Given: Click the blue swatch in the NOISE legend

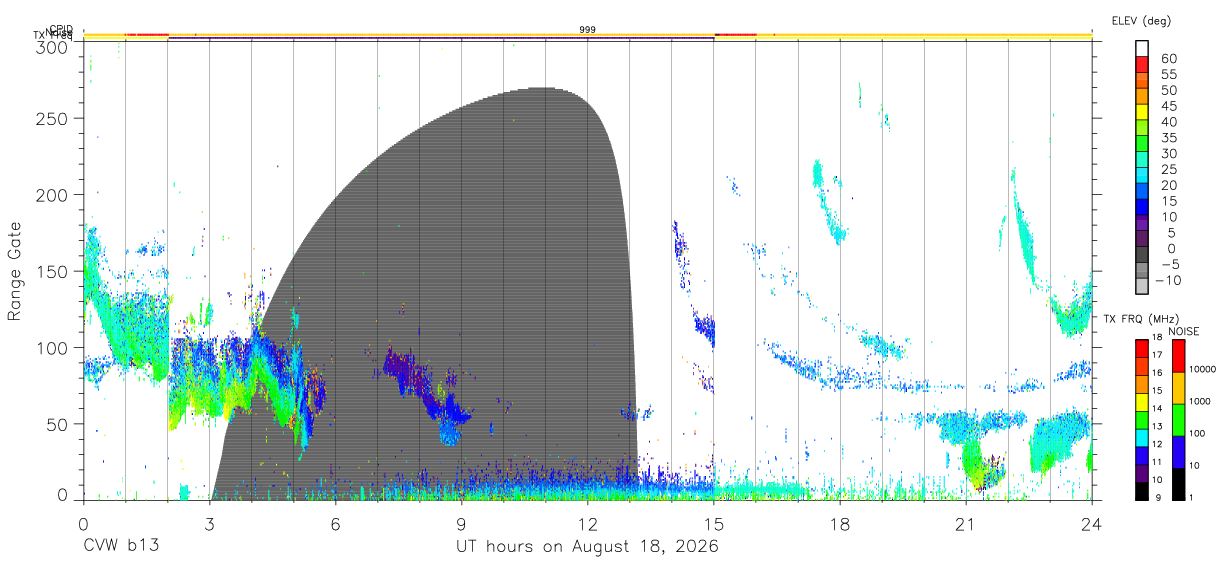Looking at the screenshot, I should coord(1179,452).
